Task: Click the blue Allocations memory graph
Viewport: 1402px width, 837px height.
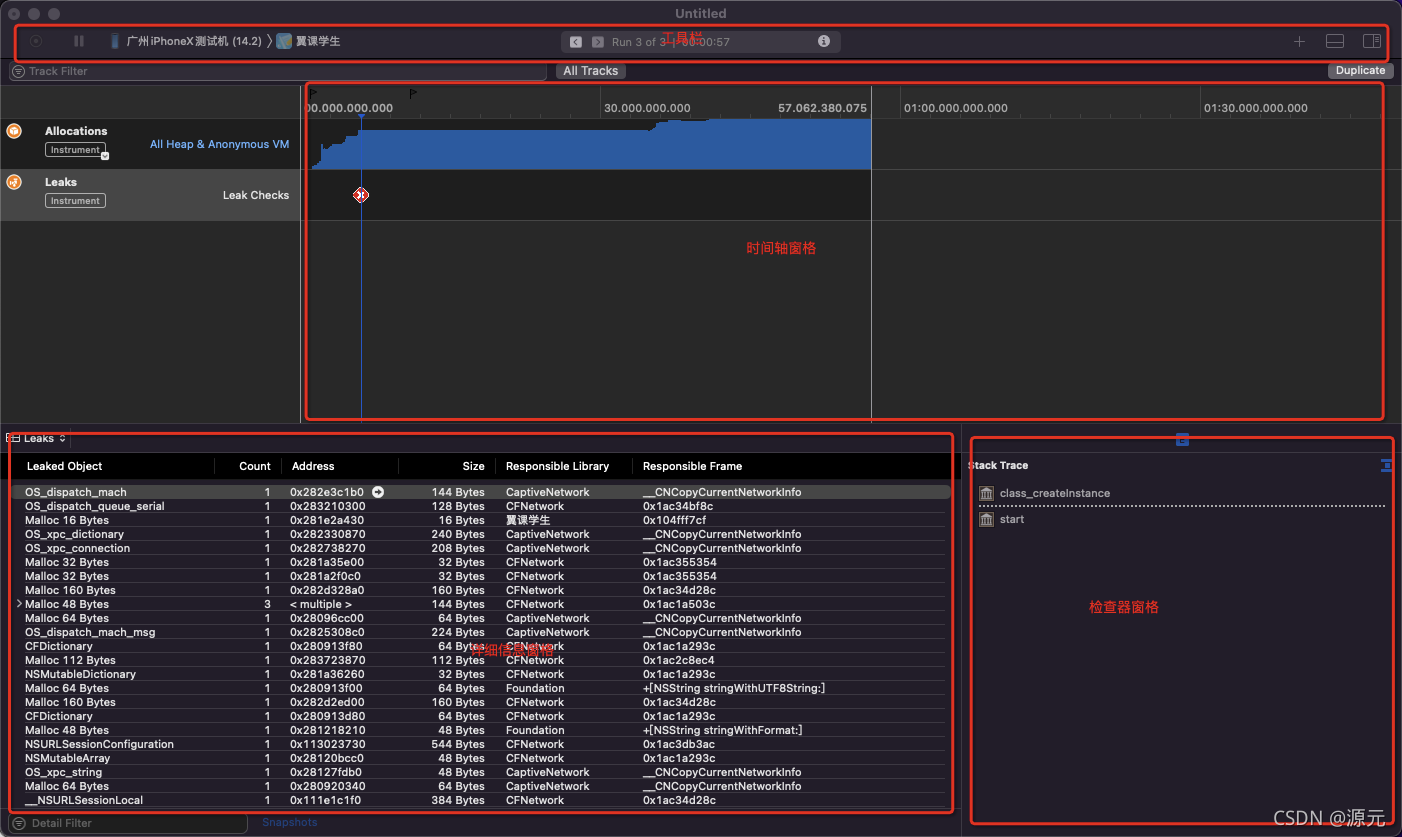Action: point(590,144)
